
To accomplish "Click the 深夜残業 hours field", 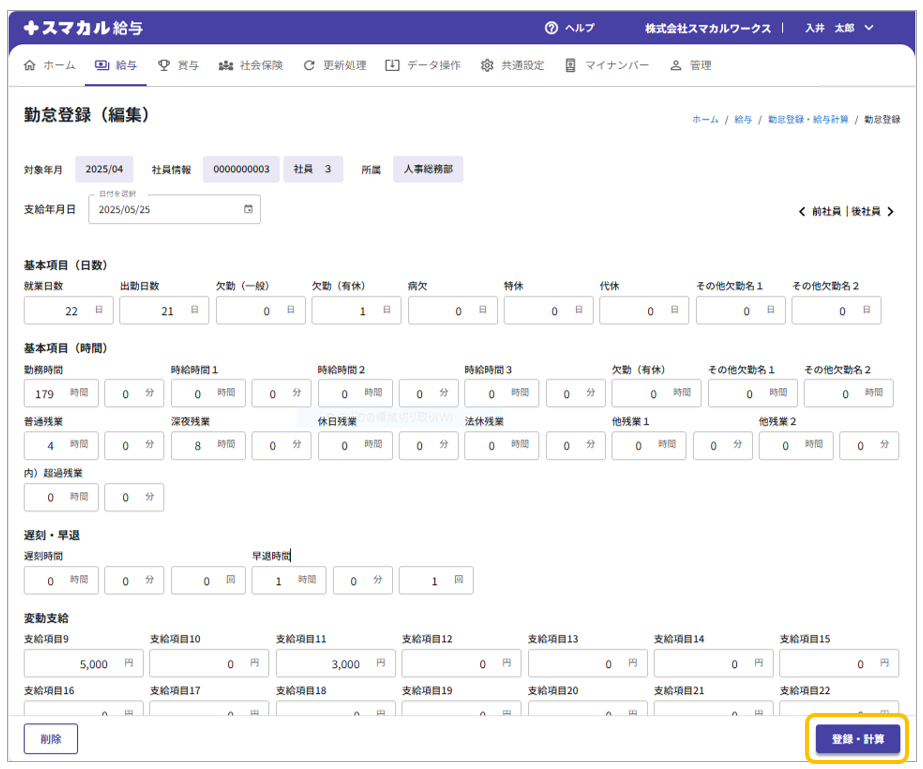I will click(197, 446).
